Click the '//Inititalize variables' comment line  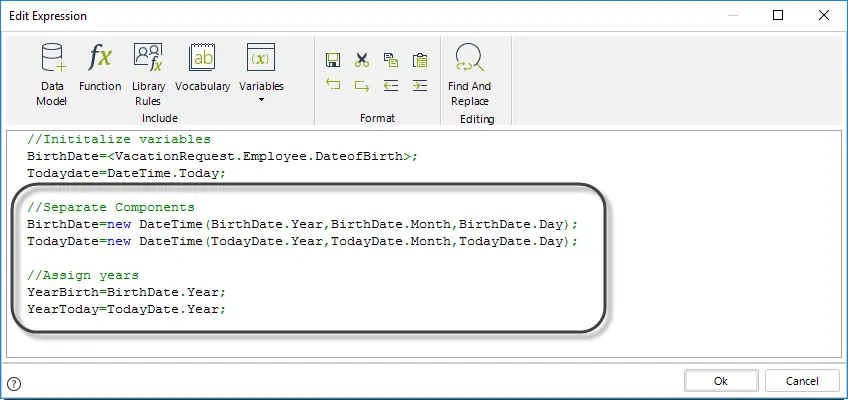[x=119, y=139]
